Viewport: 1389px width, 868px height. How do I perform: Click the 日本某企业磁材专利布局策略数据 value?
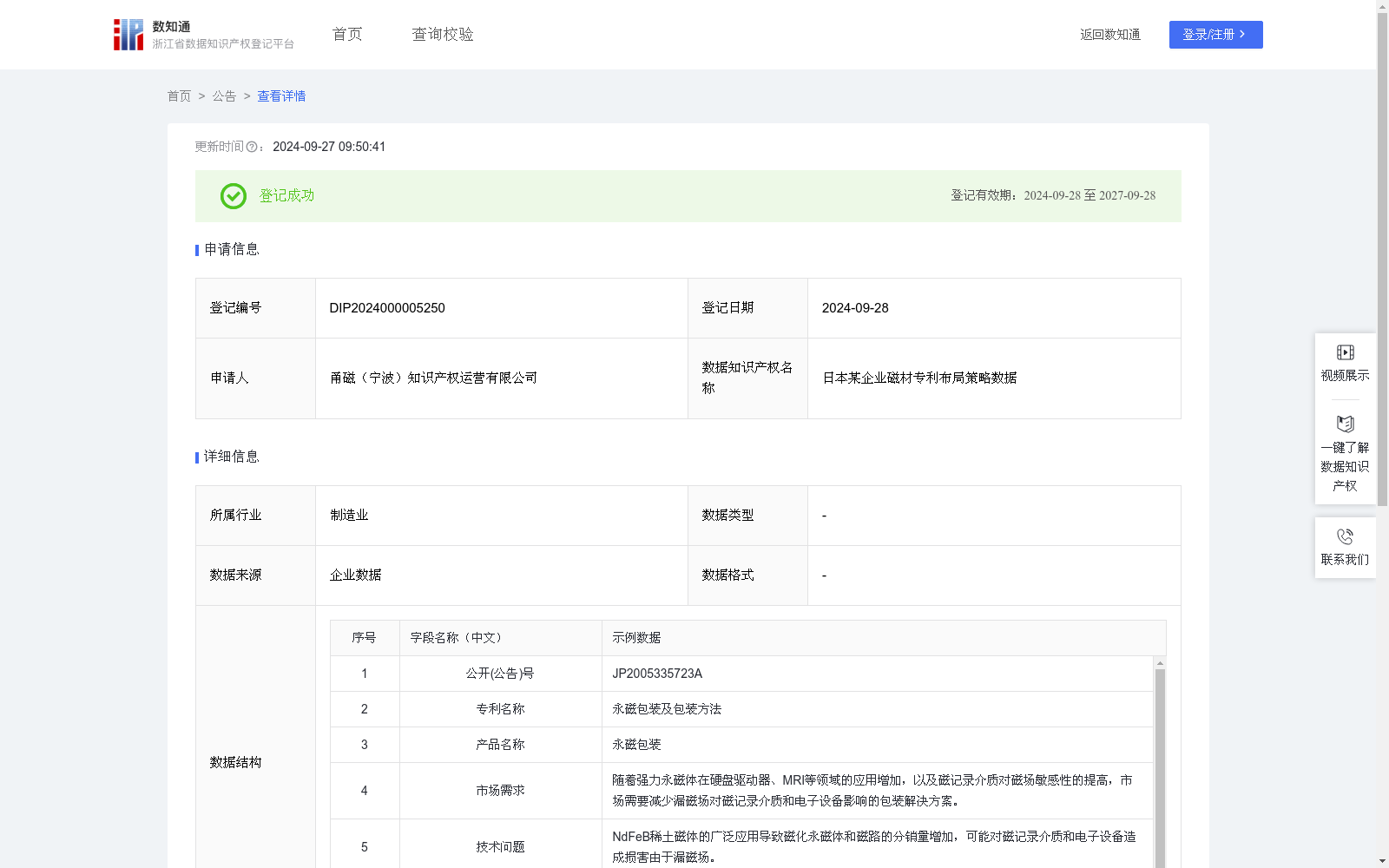[919, 378]
